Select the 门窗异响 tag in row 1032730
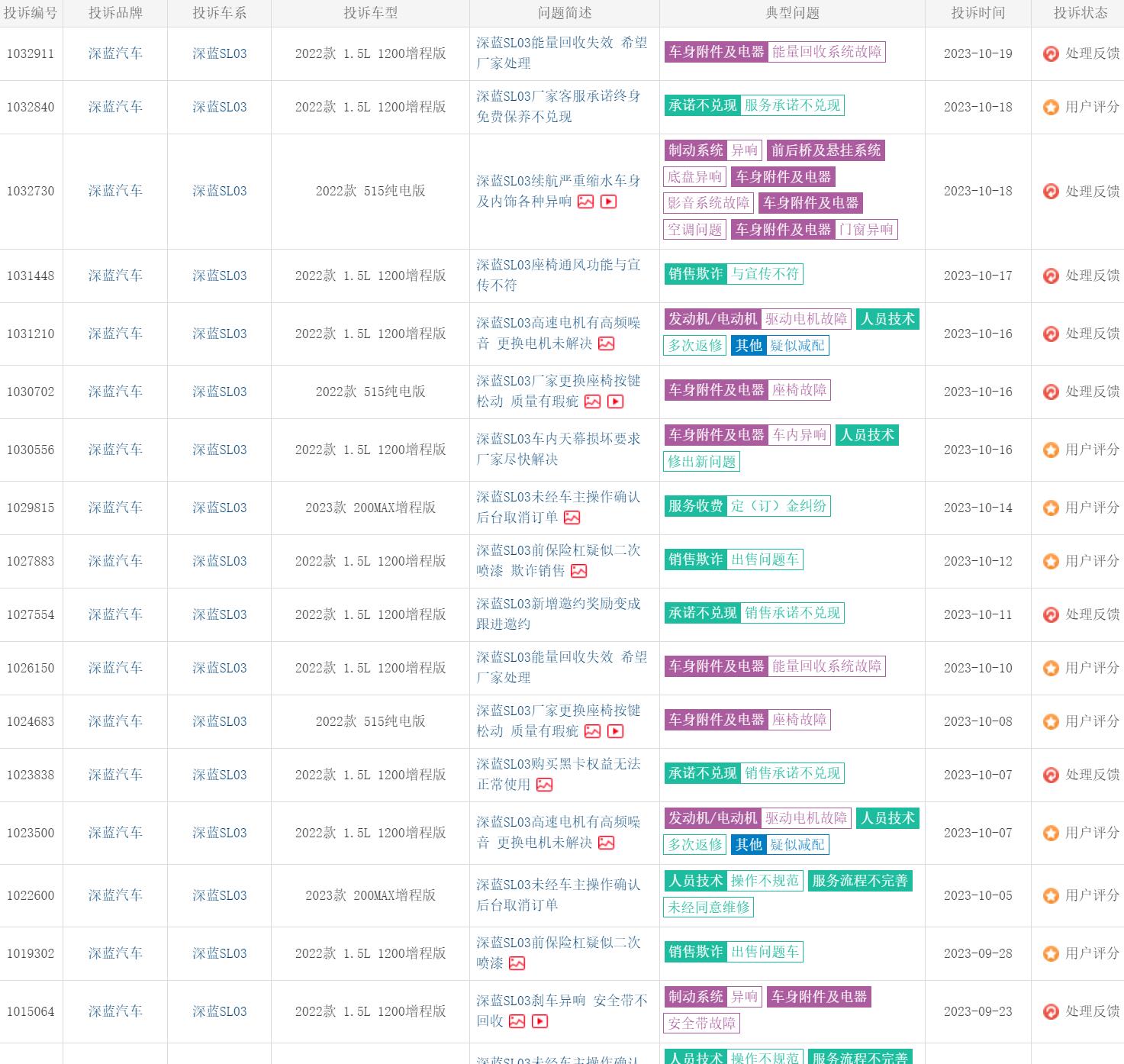This screenshot has height=1064, width=1124. pyautogui.click(x=867, y=230)
